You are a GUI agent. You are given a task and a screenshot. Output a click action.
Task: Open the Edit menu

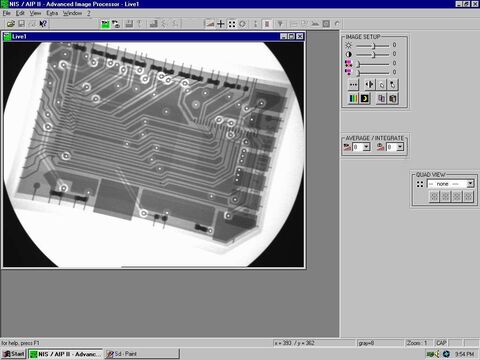20,13
